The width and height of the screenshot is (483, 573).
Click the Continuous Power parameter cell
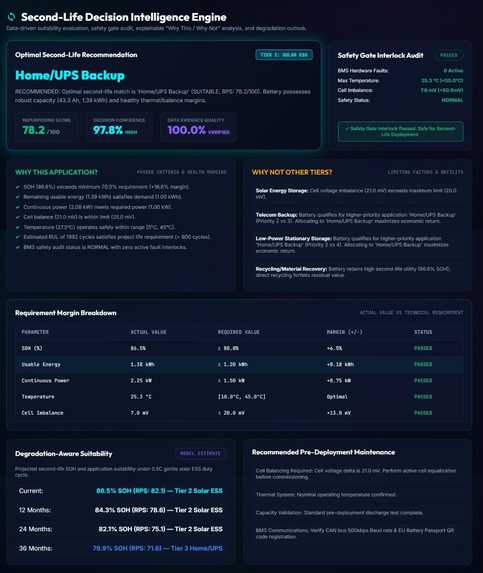tap(45, 380)
